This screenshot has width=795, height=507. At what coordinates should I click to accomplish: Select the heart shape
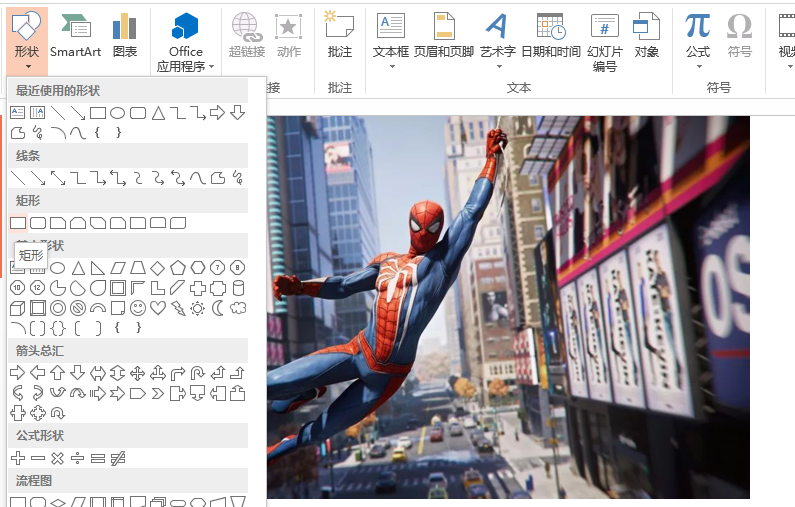[158, 308]
